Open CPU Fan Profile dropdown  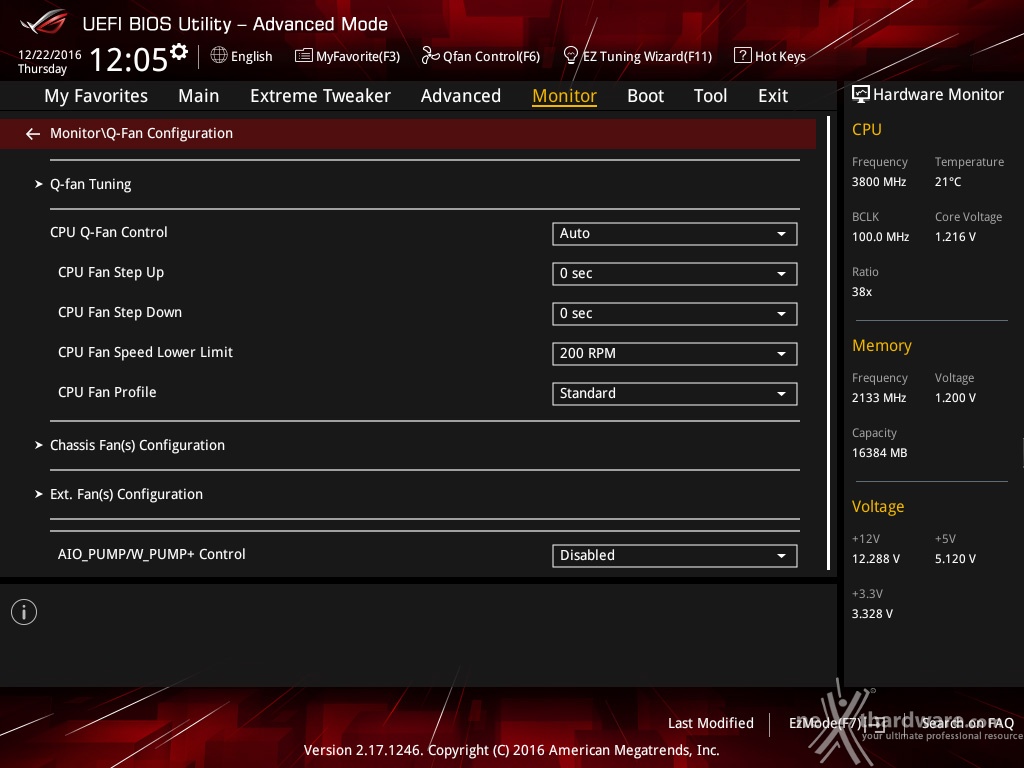click(x=675, y=394)
